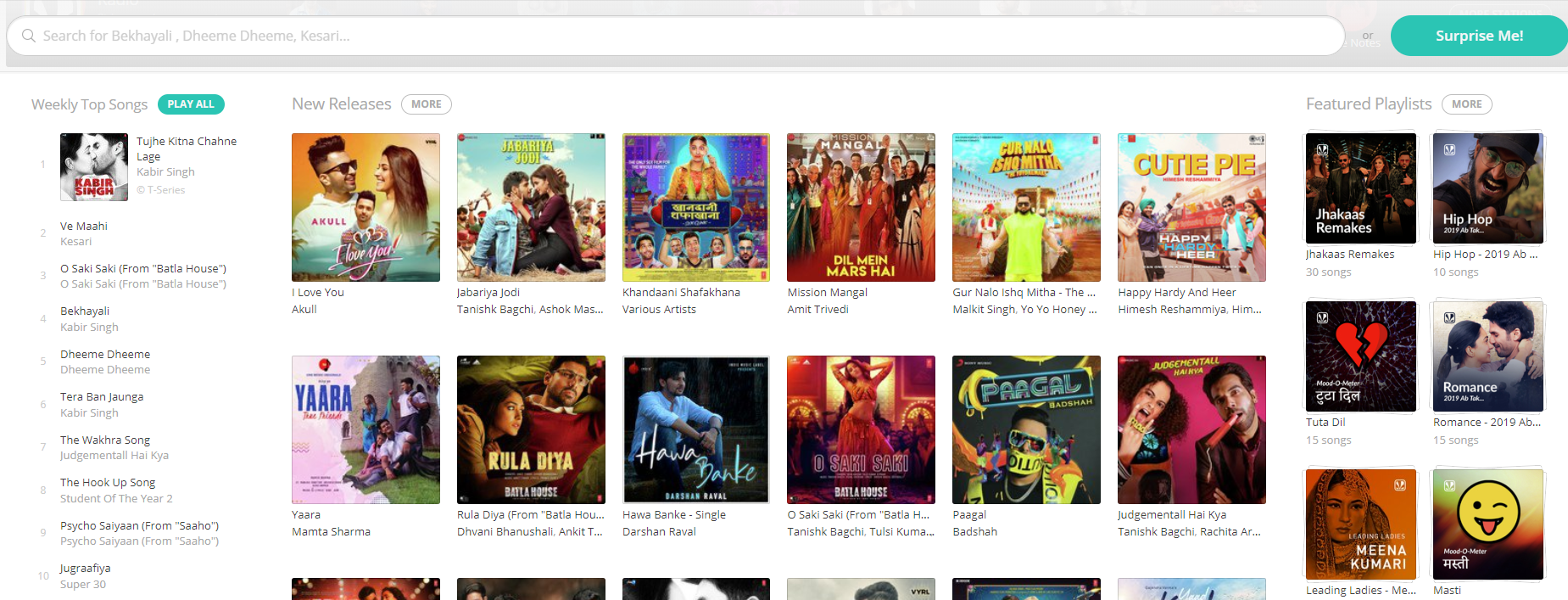Click Khandaani Shafakhana title link
The width and height of the screenshot is (1568, 600).
pos(681,292)
